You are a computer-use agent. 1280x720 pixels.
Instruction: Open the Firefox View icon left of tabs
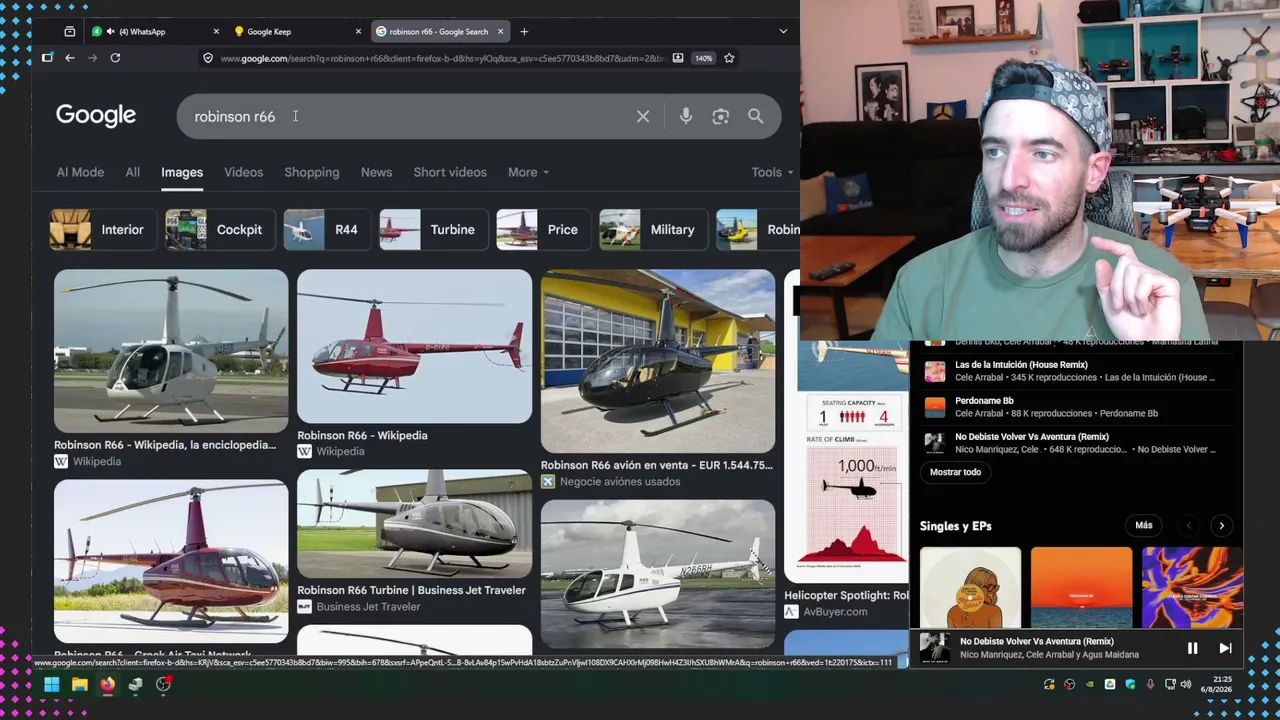(69, 31)
